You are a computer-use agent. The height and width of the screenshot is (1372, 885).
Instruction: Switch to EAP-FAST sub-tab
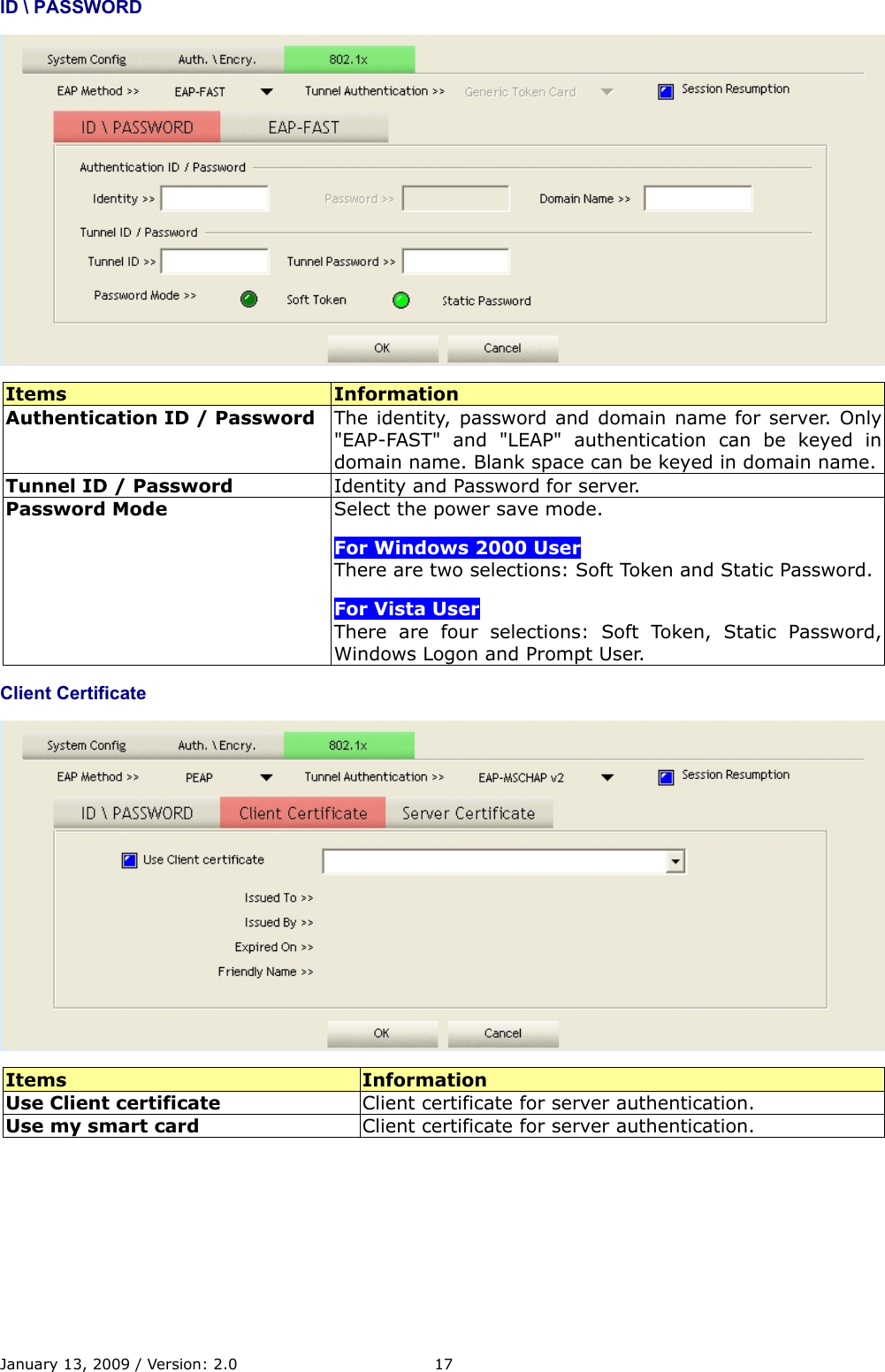point(304,127)
